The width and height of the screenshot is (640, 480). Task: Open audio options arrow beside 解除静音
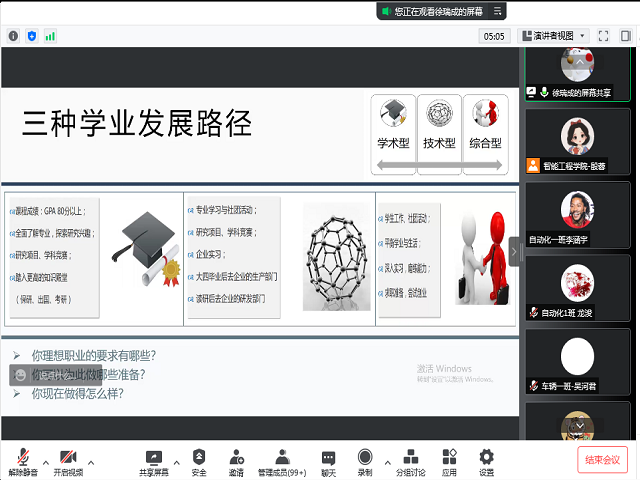(x=45, y=463)
